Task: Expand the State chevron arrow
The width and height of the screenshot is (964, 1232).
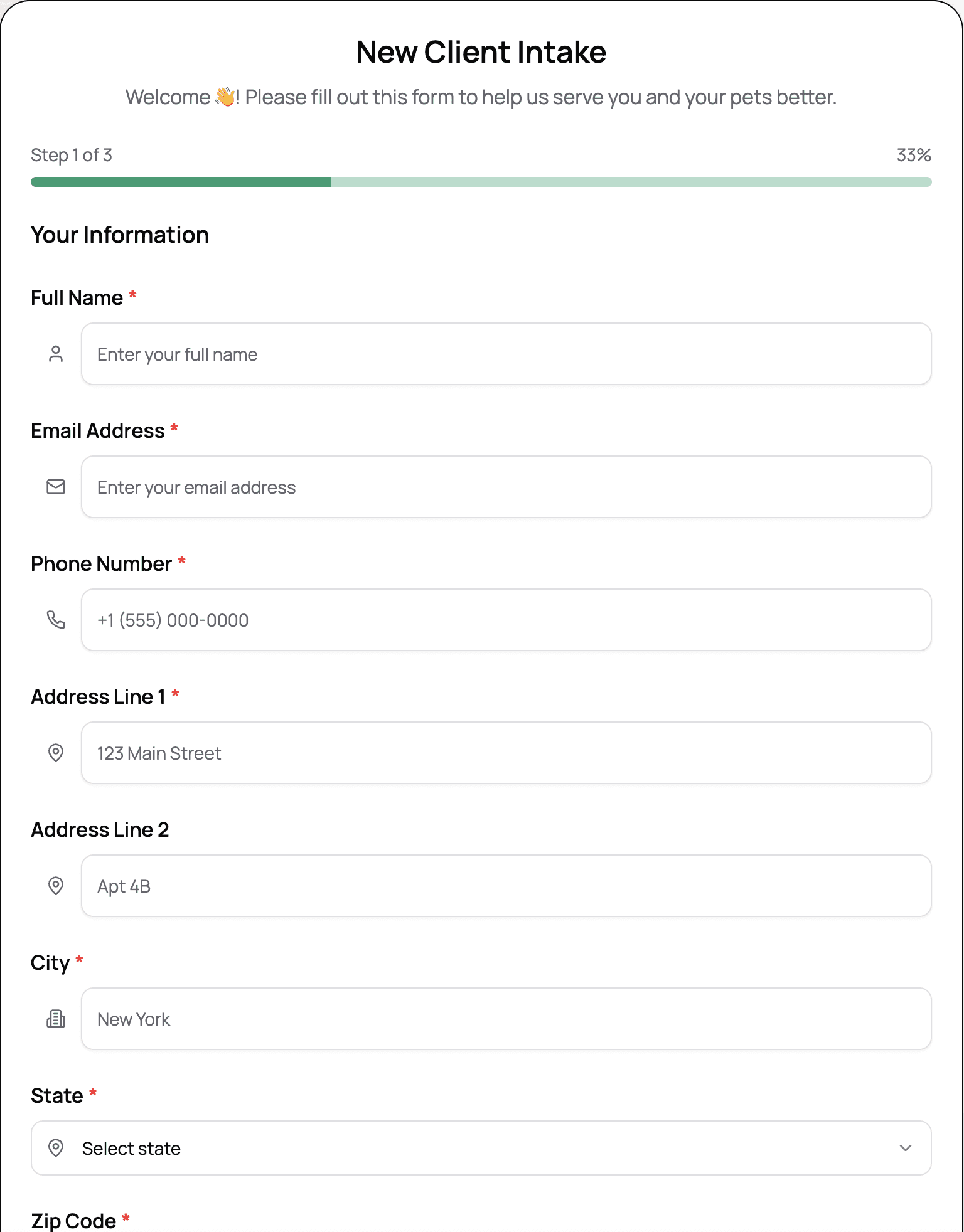Action: tap(905, 1148)
